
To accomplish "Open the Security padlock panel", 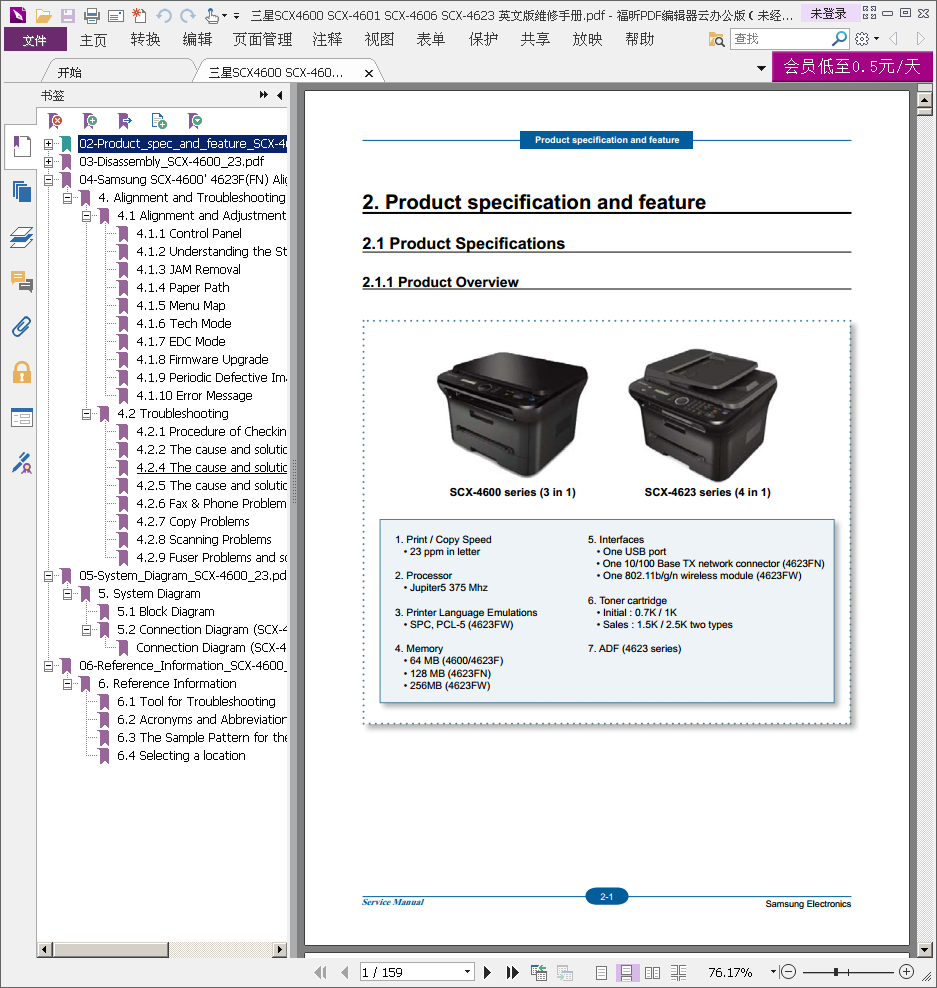I will (21, 372).
